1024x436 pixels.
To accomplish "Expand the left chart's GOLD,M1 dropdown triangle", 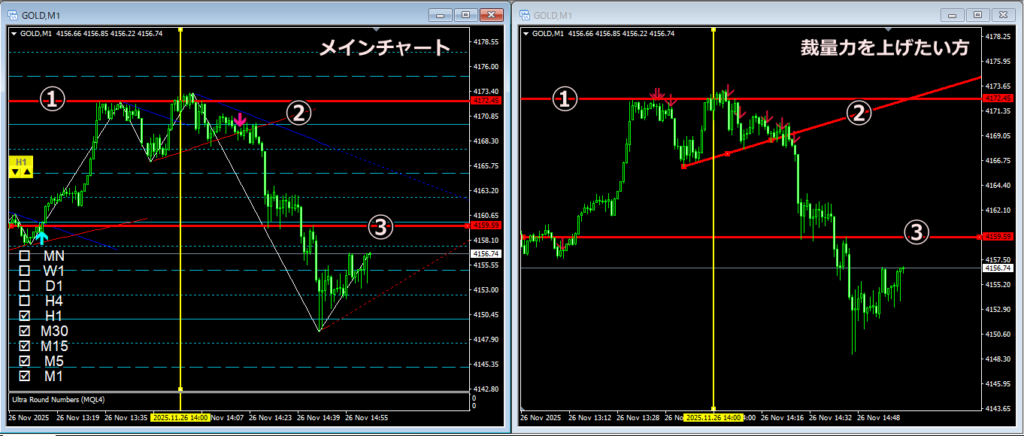I will point(13,33).
